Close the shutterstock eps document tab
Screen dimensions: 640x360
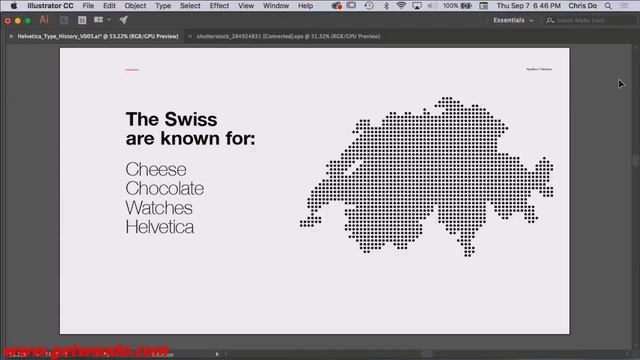tap(190, 36)
